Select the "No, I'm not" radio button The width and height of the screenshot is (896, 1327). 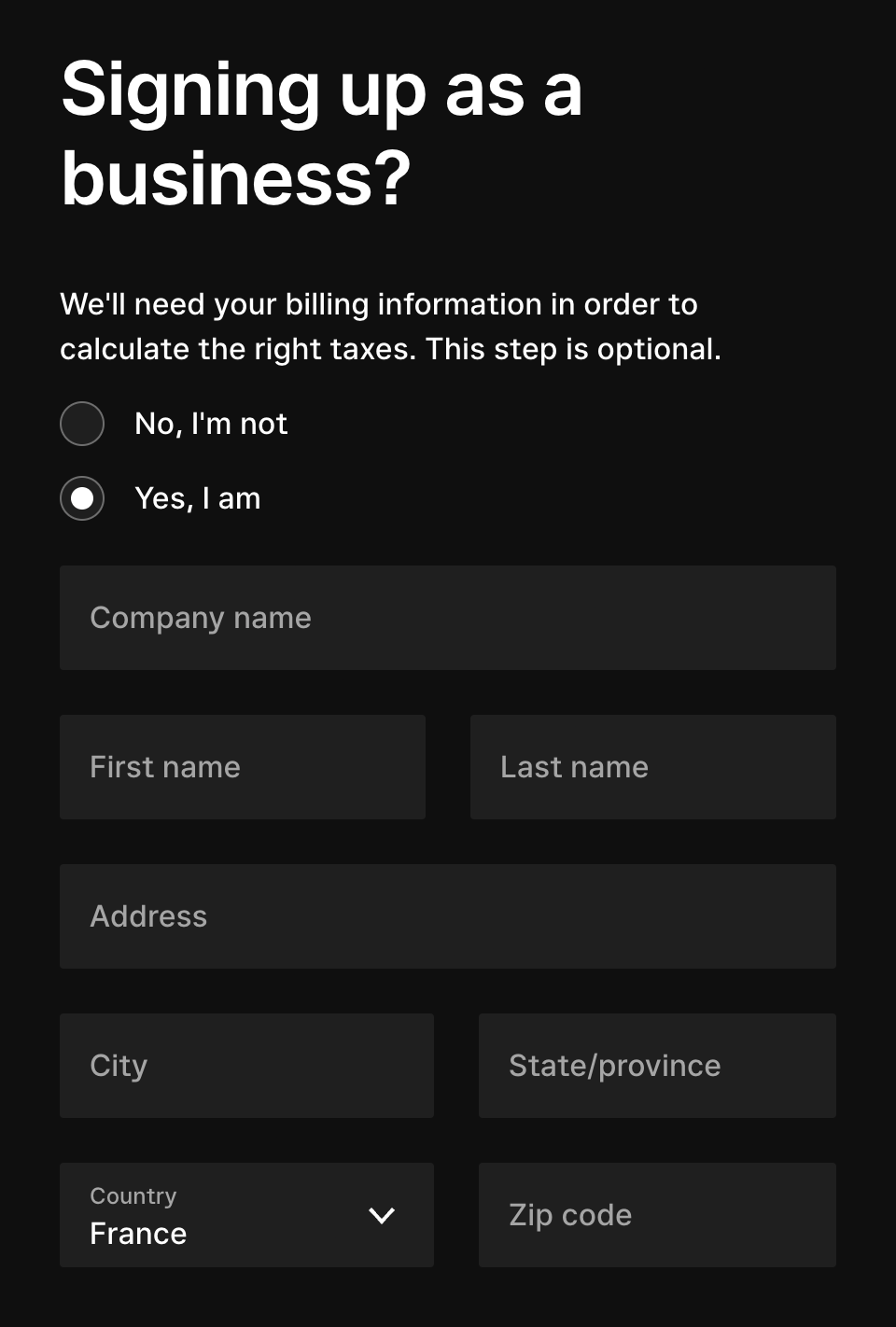pyautogui.click(x=82, y=424)
